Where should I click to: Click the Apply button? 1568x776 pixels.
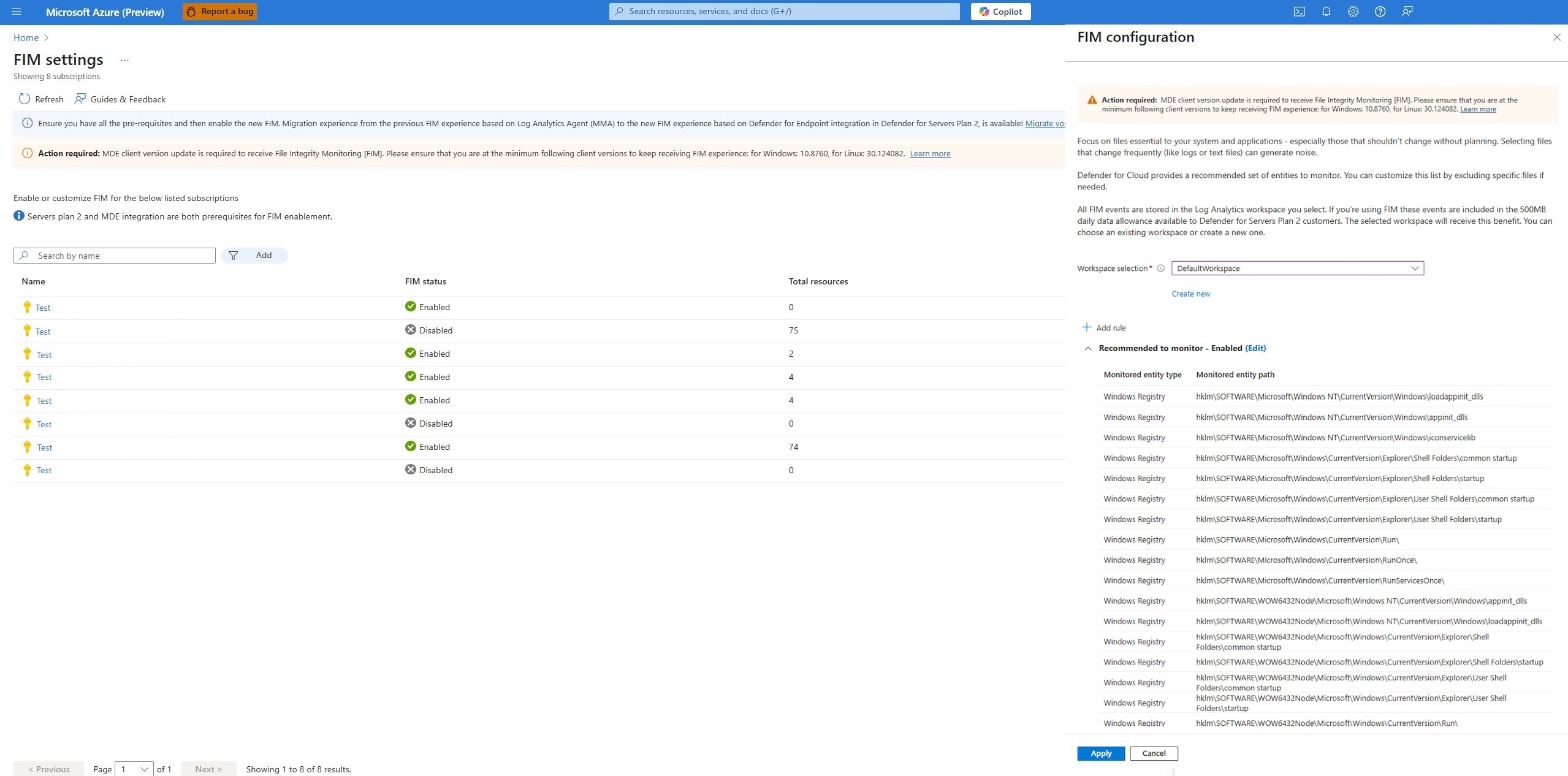pos(1100,753)
